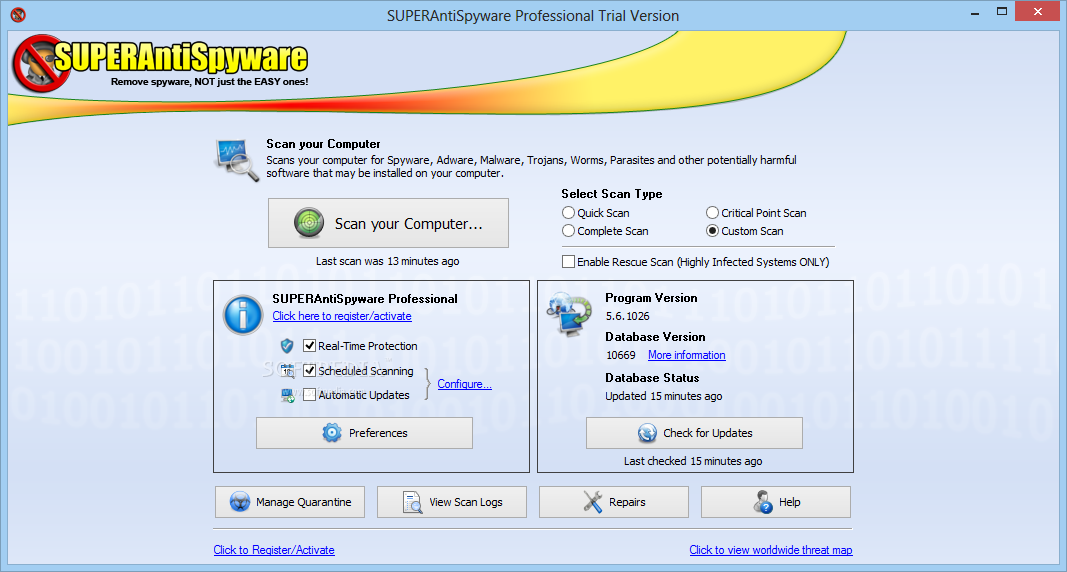Enable Rescue Scan checkbox
Screen dimensions: 1067x572
pyautogui.click(x=568, y=262)
